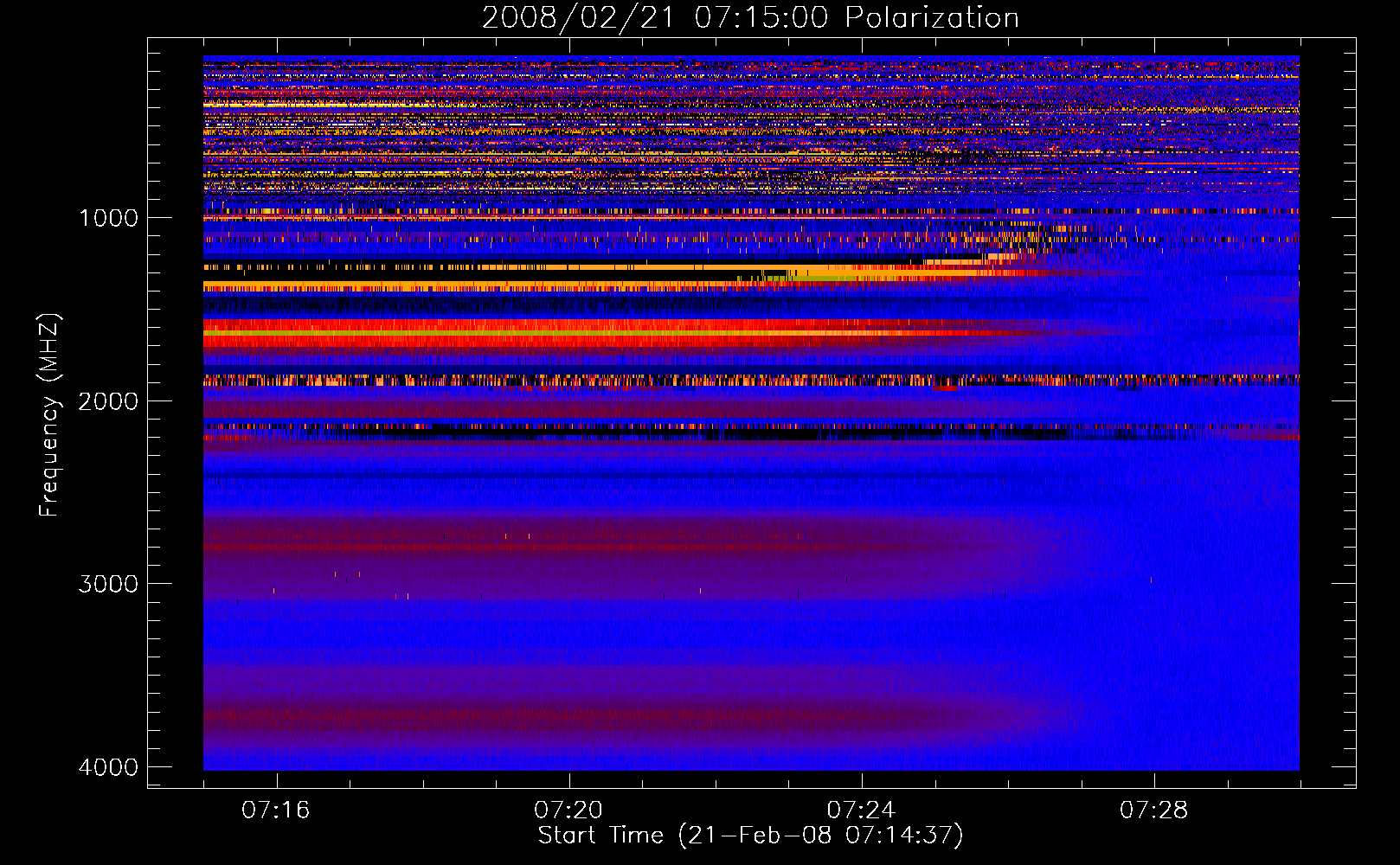Select the "Frequency (MHZ)" axis label
1400x865 pixels.
49,414
